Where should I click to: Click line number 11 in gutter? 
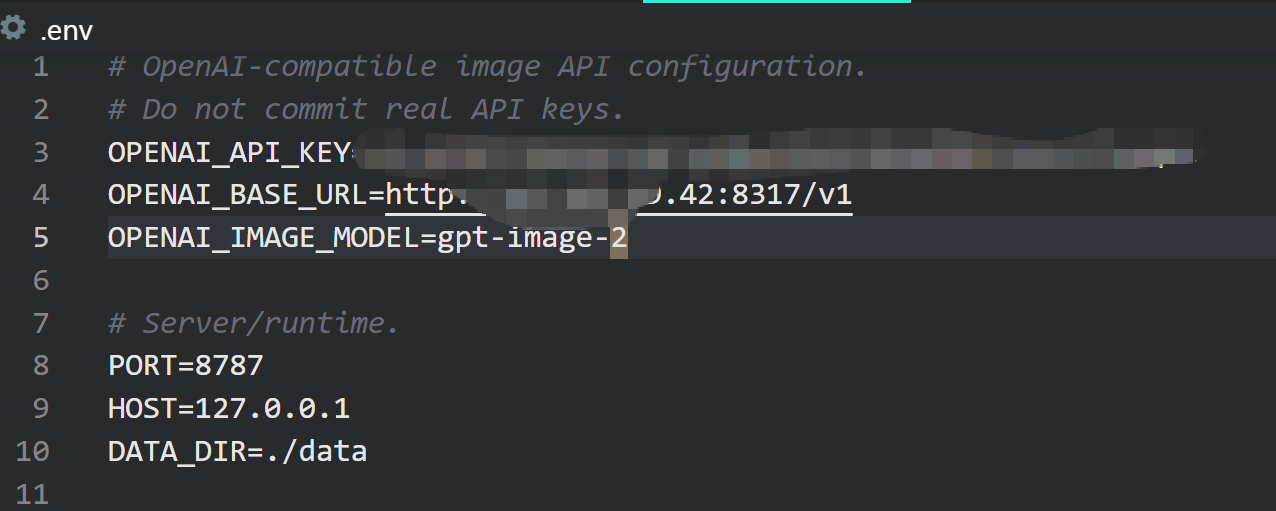(32, 494)
